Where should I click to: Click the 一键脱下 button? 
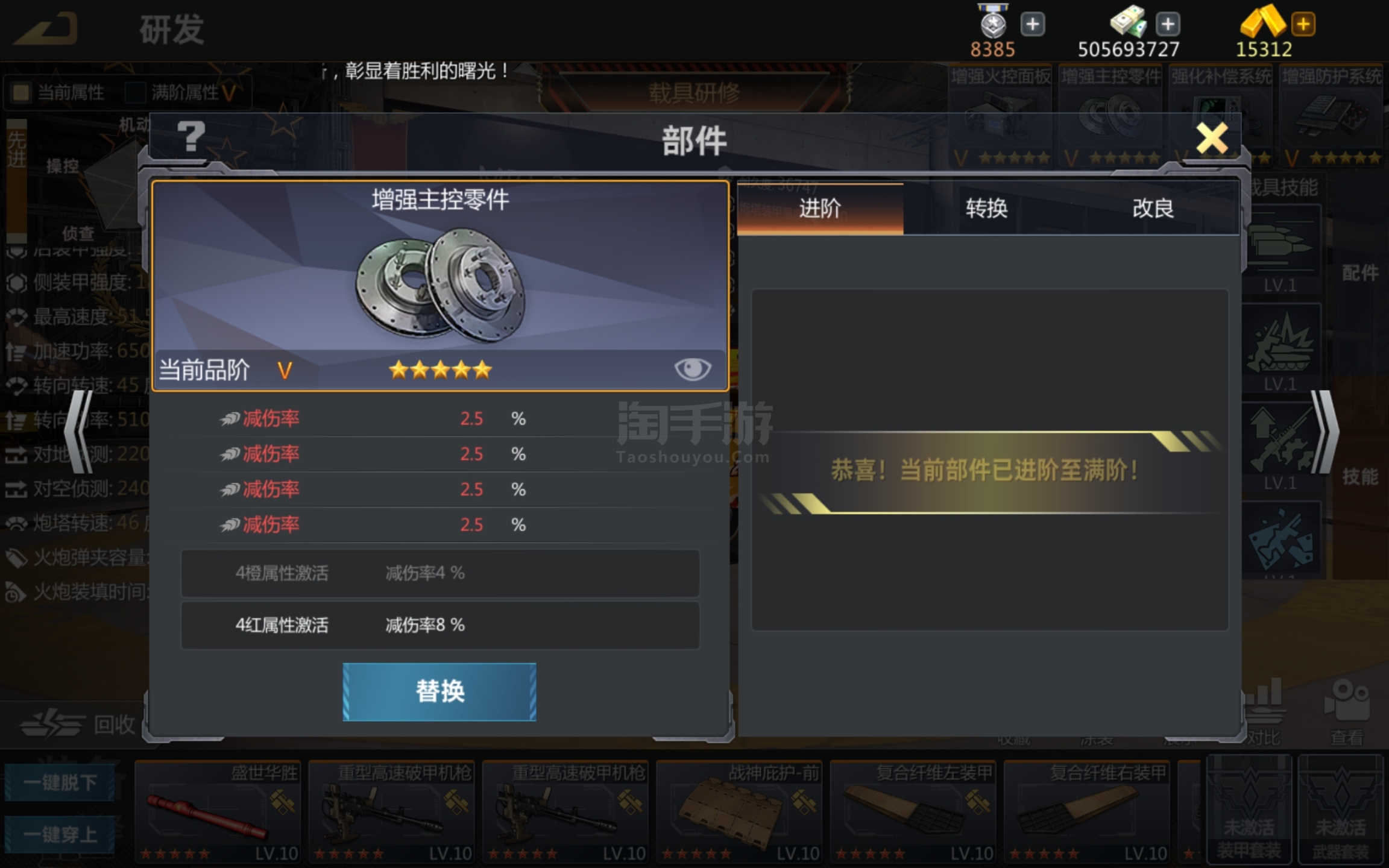[60, 782]
